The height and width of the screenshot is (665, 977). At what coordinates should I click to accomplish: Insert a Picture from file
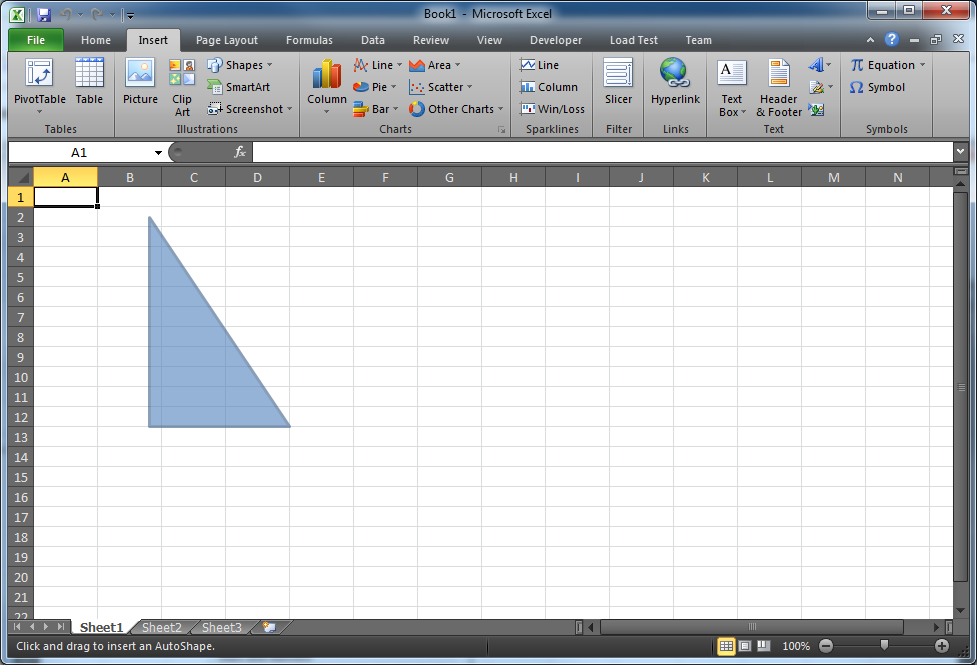coord(140,81)
